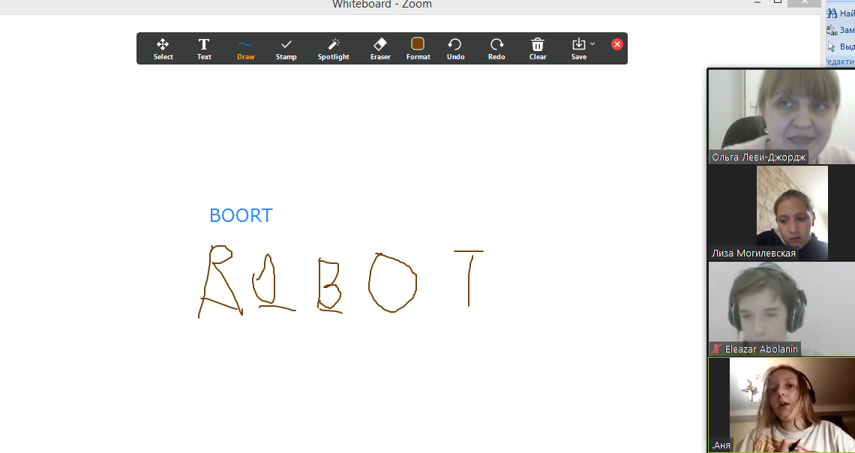Image resolution: width=855 pixels, height=453 pixels.
Task: Click the blue BOORT text on whiteboard
Action: 240,215
